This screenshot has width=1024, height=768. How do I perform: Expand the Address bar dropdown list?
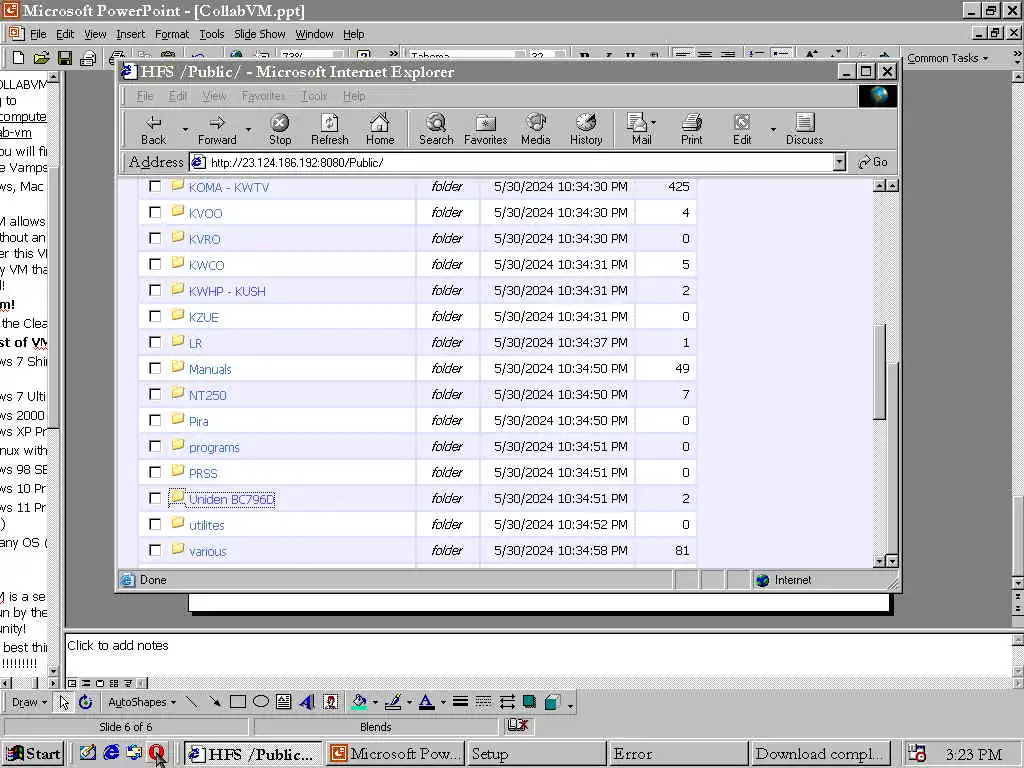839,162
